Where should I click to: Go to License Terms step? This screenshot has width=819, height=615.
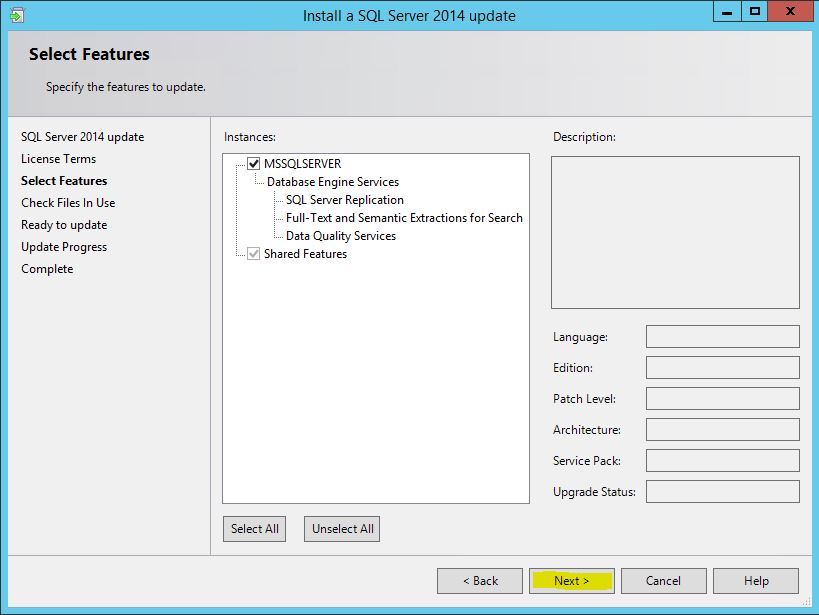[x=58, y=159]
